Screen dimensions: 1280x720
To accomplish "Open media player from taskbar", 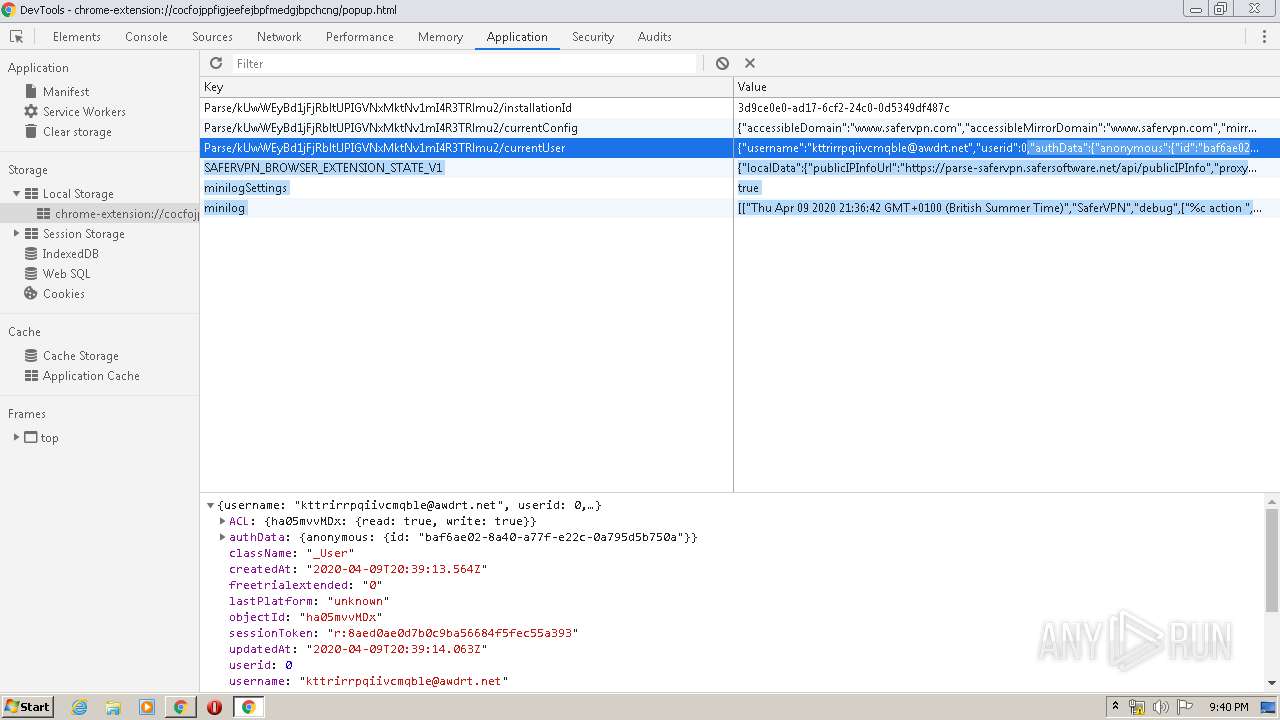I will [147, 707].
